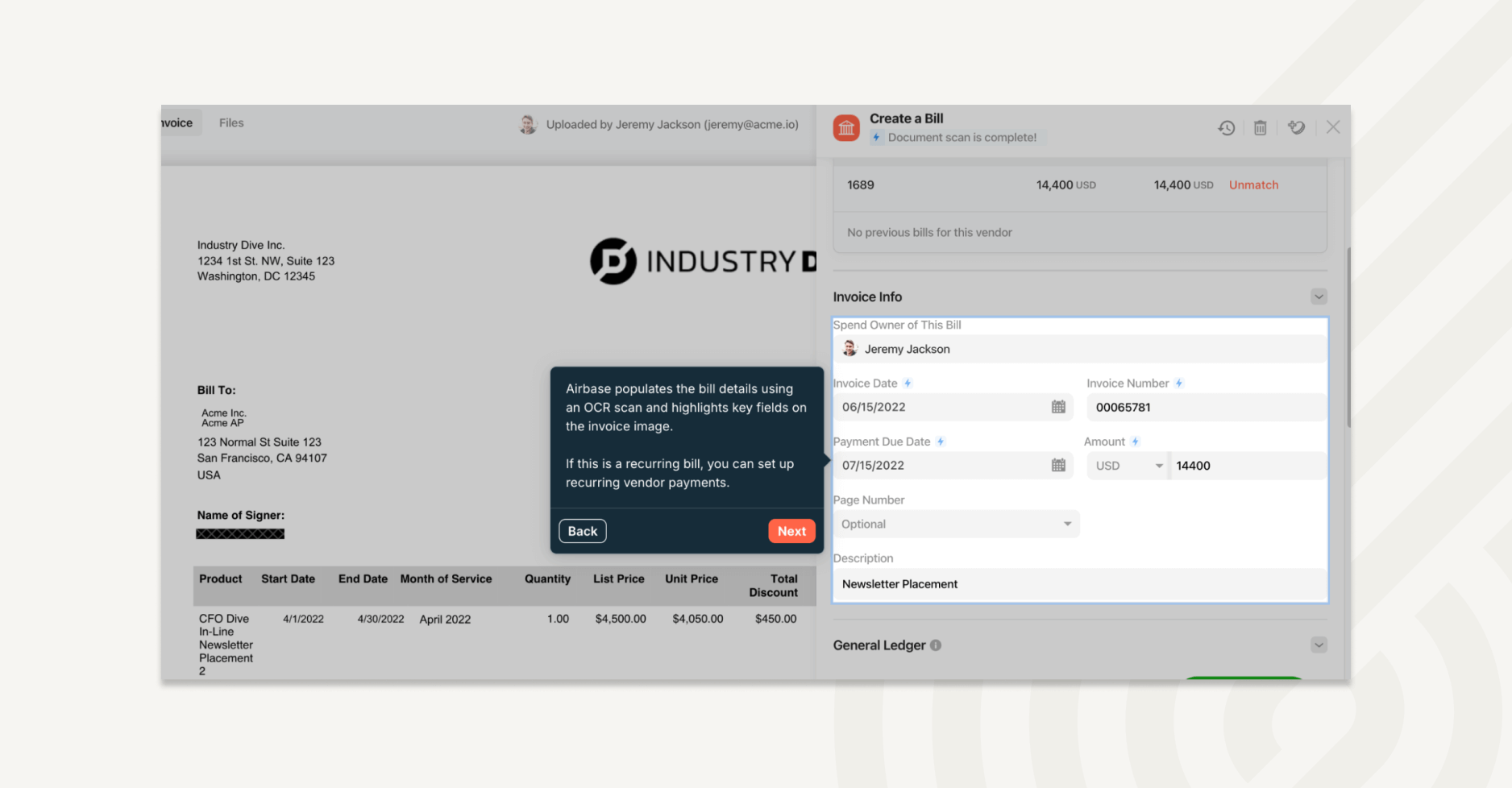Screen dimensions: 1512x788
Task: Click the lightning icon beside Invoice Number
Action: [x=1179, y=384]
